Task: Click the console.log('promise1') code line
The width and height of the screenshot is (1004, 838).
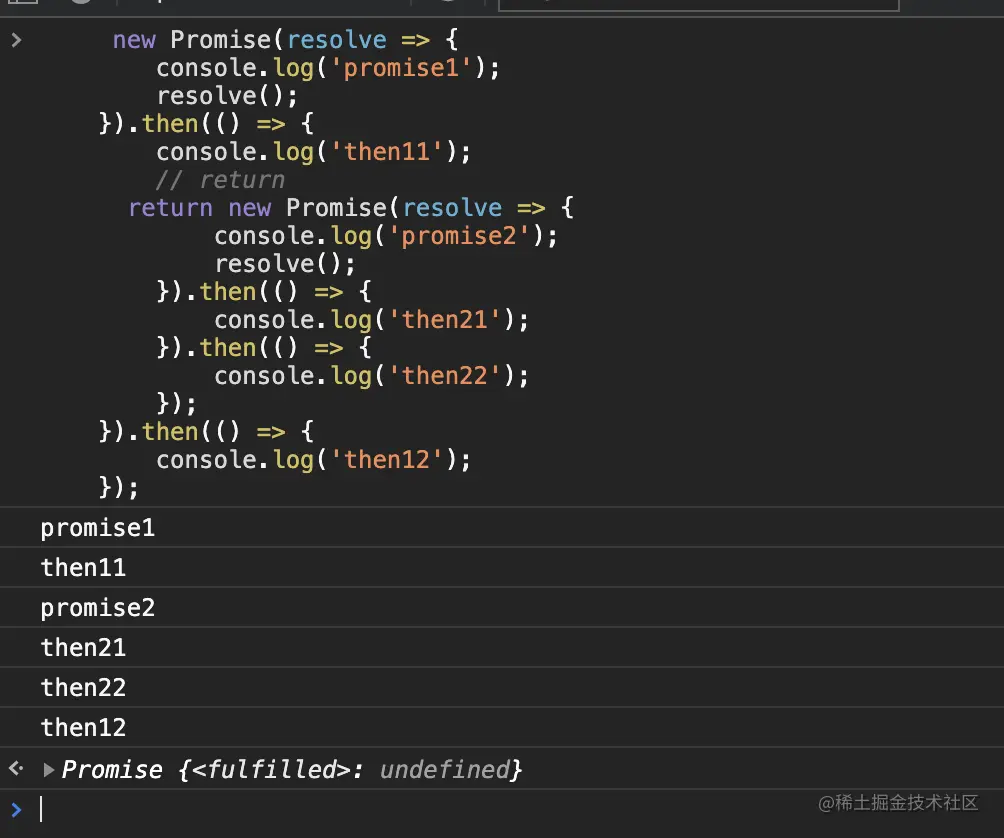Action: 328,68
